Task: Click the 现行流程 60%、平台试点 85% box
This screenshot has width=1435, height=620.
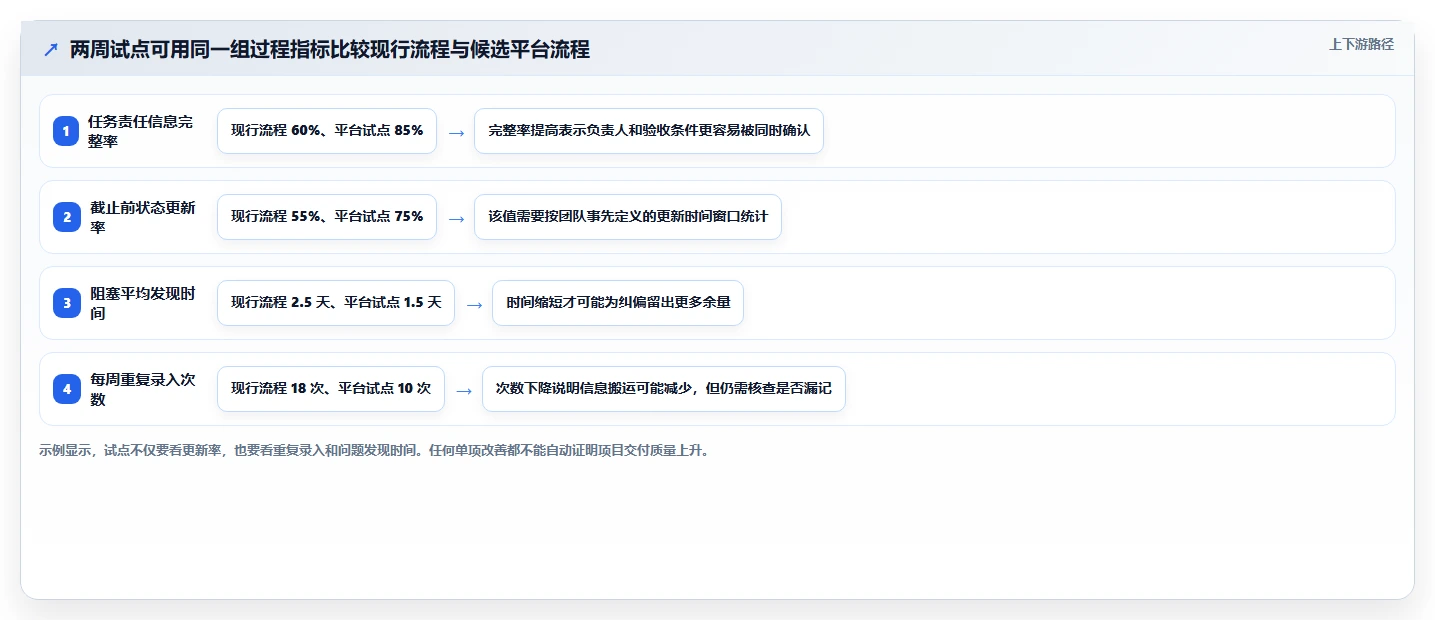Action: coord(327,131)
